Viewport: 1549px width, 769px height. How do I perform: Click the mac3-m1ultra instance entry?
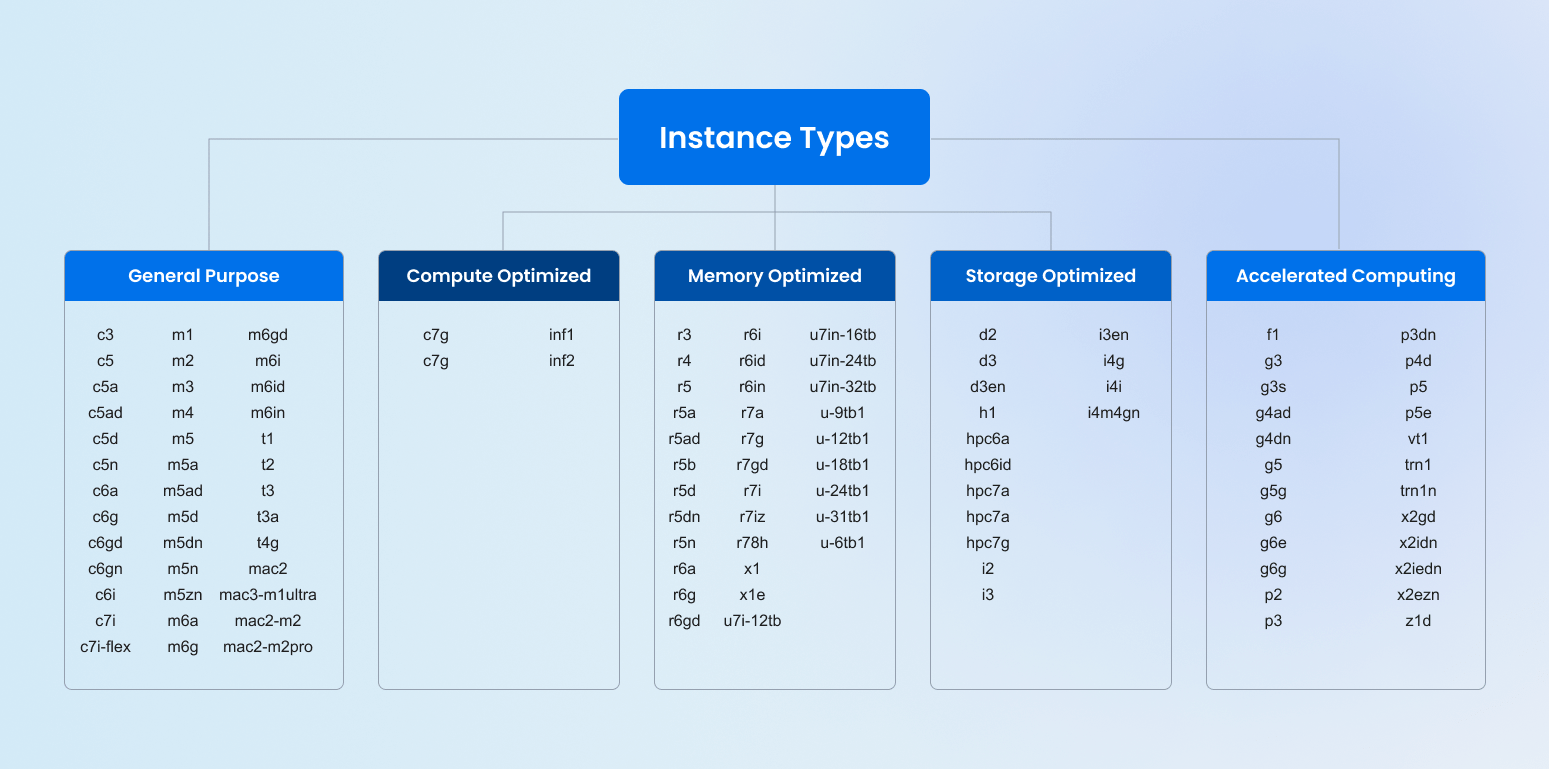[x=268, y=595]
